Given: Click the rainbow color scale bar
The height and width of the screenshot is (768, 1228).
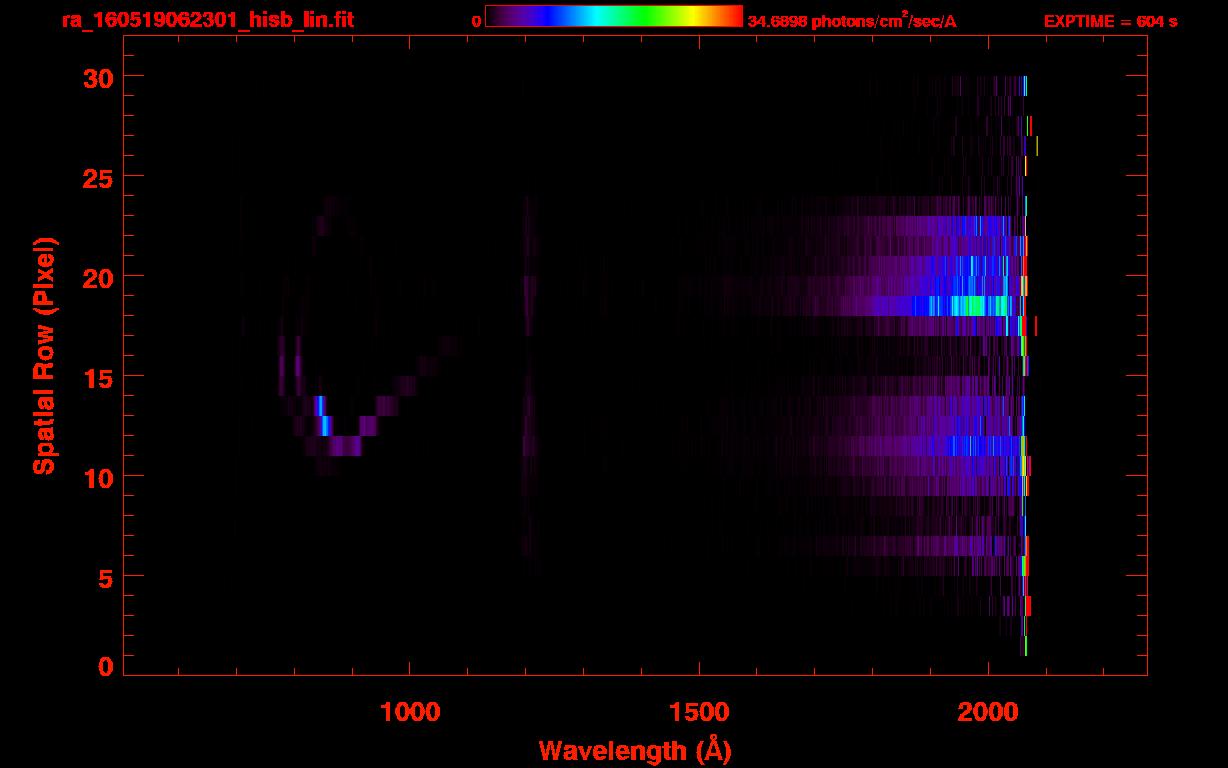Looking at the screenshot, I should click(x=614, y=16).
